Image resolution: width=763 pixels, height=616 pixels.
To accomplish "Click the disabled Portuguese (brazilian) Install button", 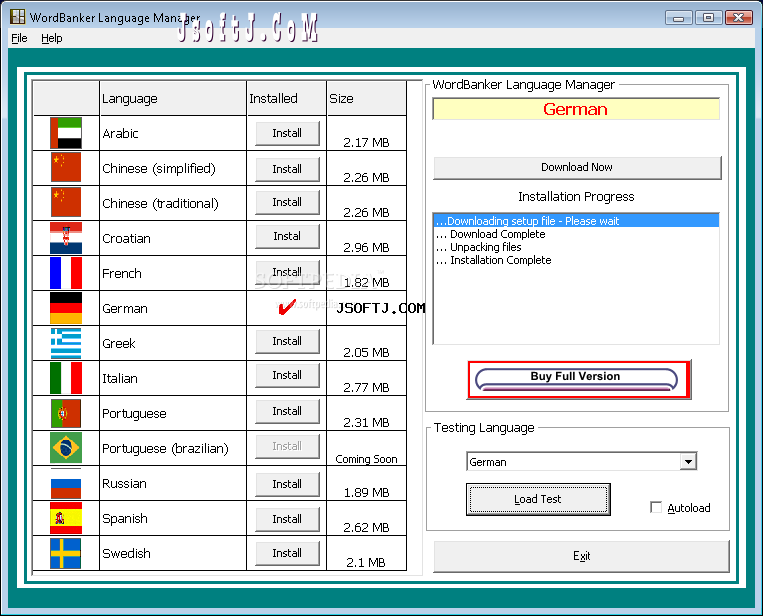I will click(287, 446).
